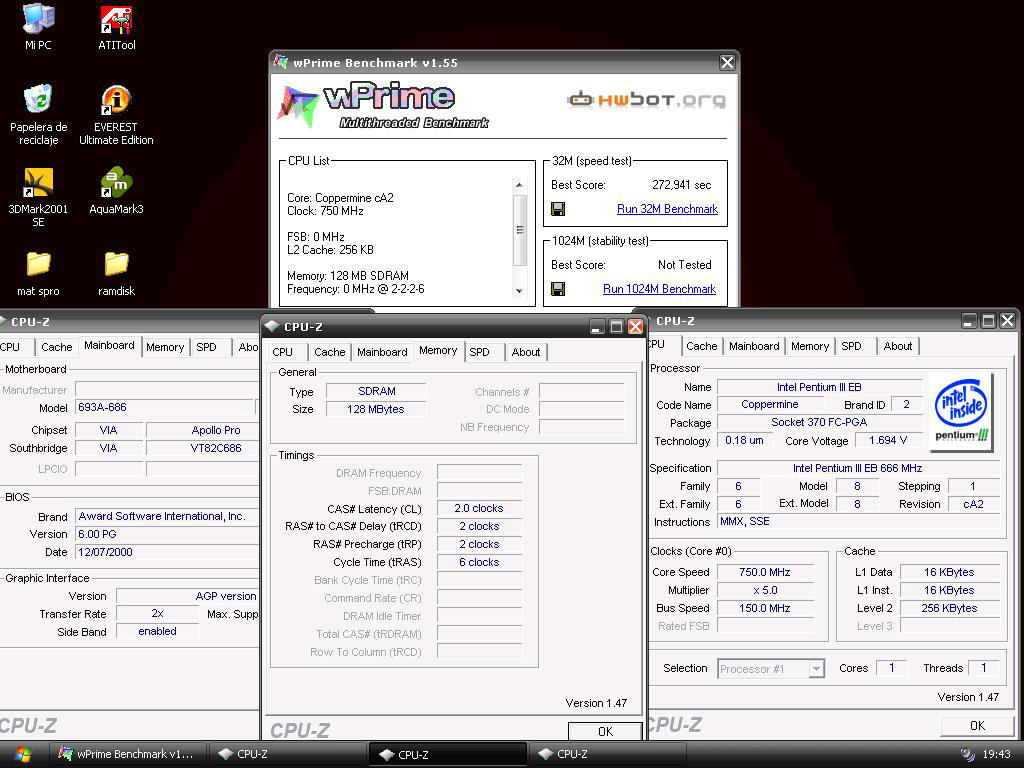Click the wPrime logo graphic
The width and height of the screenshot is (1024, 768).
(382, 104)
